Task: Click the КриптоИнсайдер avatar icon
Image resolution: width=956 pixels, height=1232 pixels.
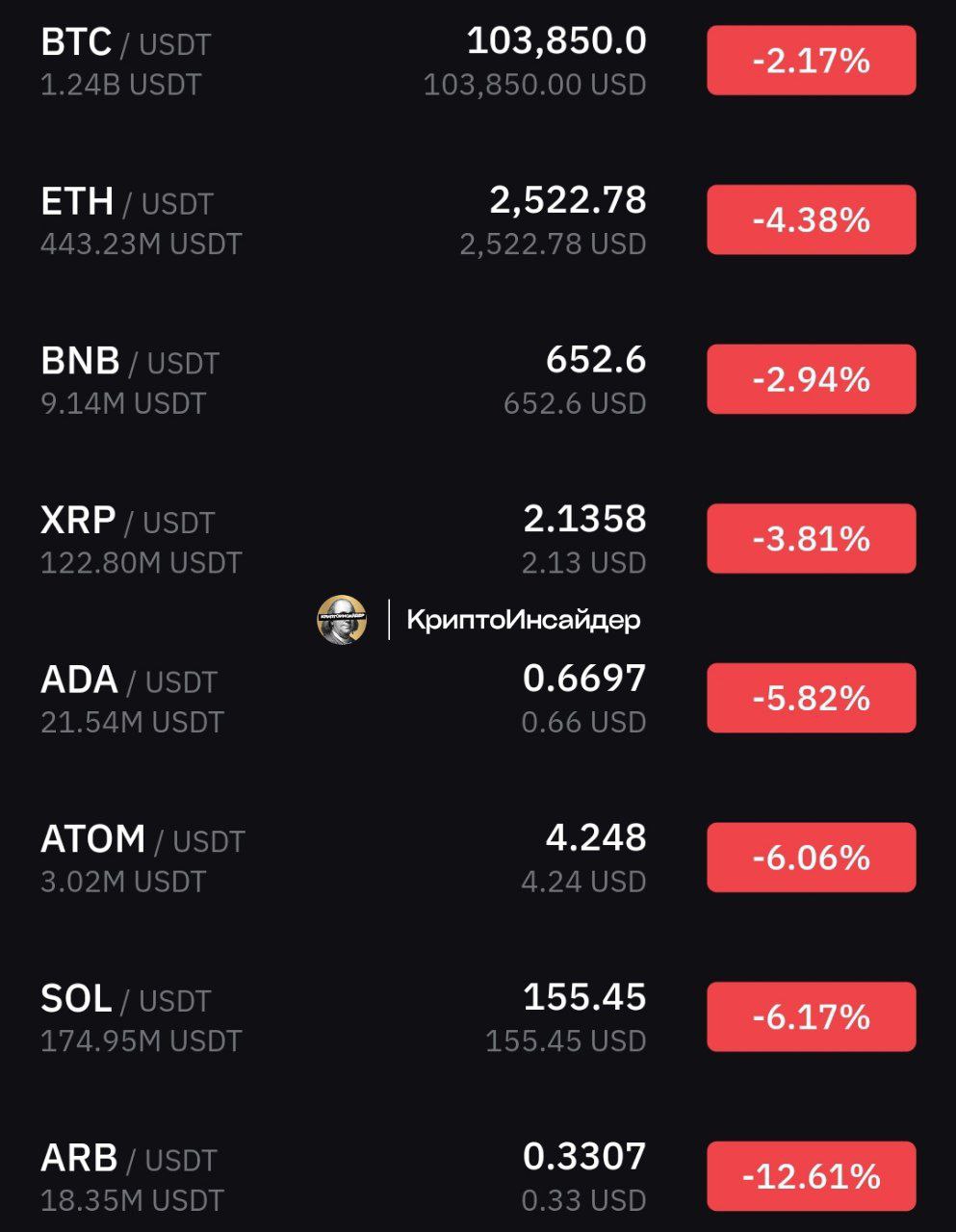Action: click(x=342, y=619)
